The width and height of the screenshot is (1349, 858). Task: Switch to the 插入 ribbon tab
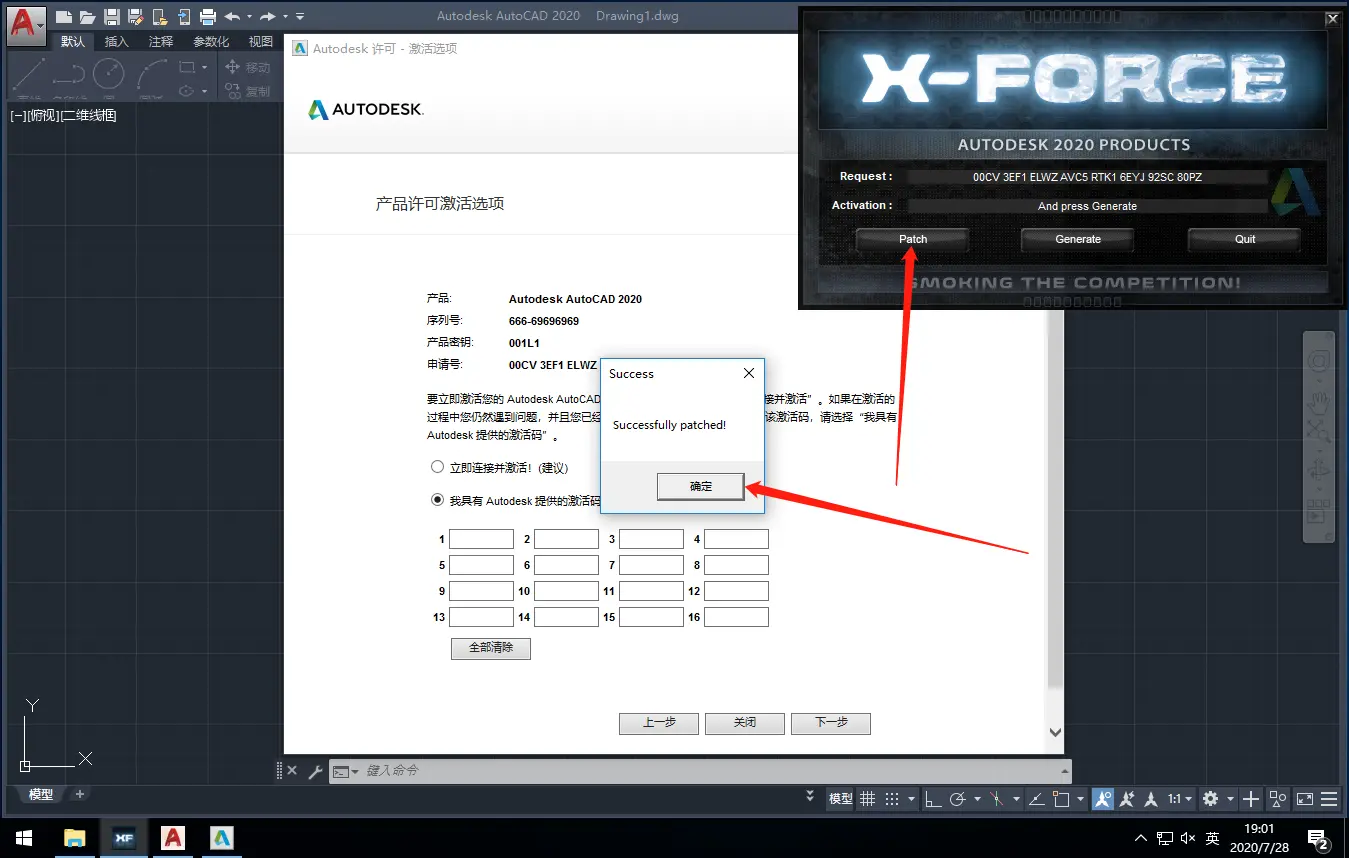tap(117, 42)
